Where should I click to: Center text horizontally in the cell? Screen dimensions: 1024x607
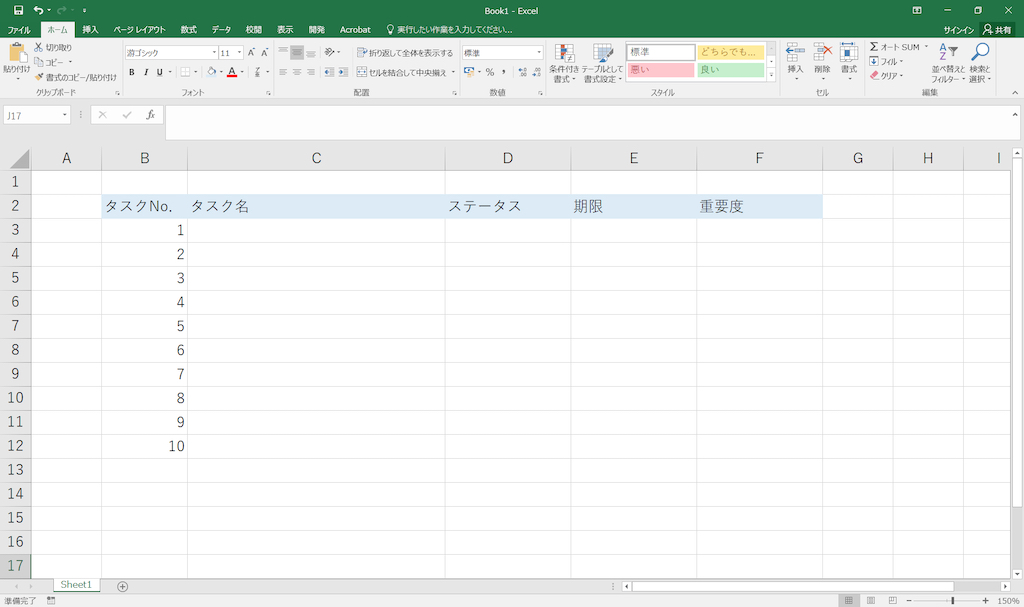(x=297, y=72)
